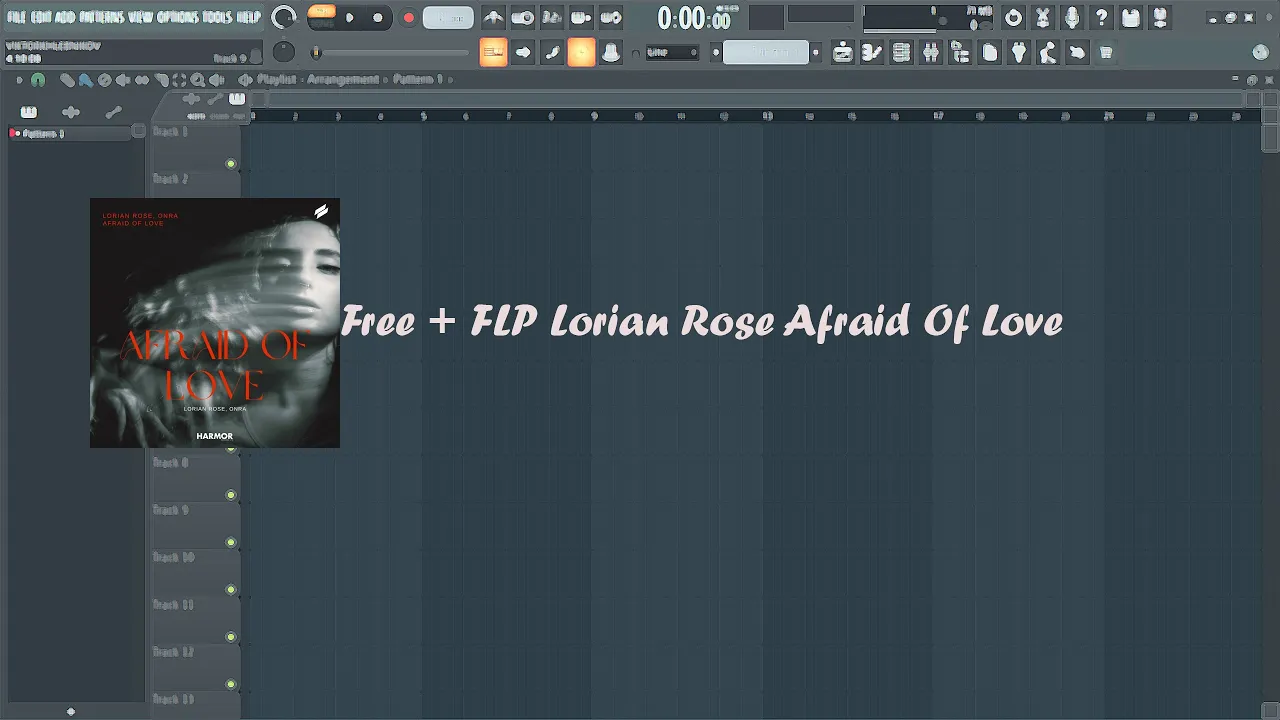Click the master pitch knob
The image size is (1280, 720).
[x=284, y=52]
